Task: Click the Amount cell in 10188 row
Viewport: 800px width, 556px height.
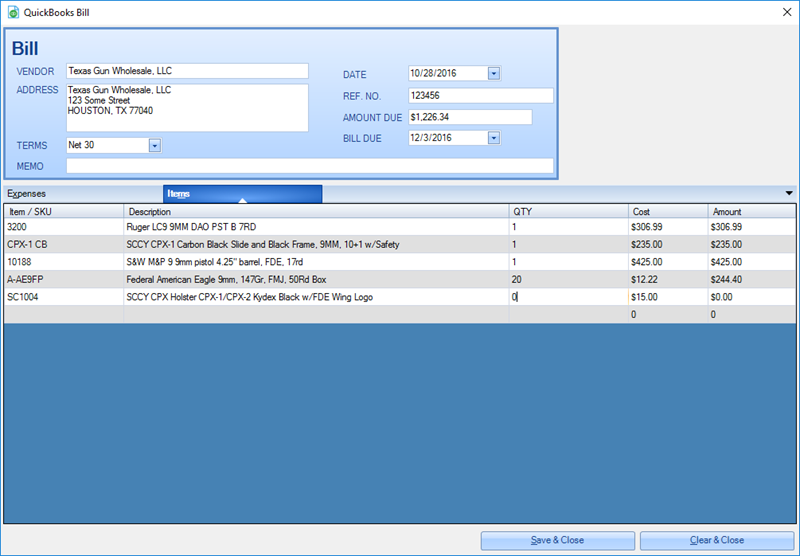Action: (752, 262)
